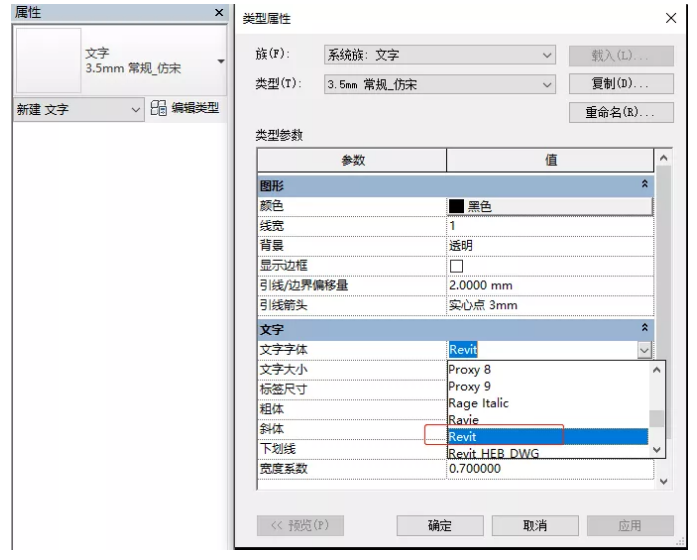Click the 宽度系数 value 0.700000
697x560 pixels.
pos(475,468)
